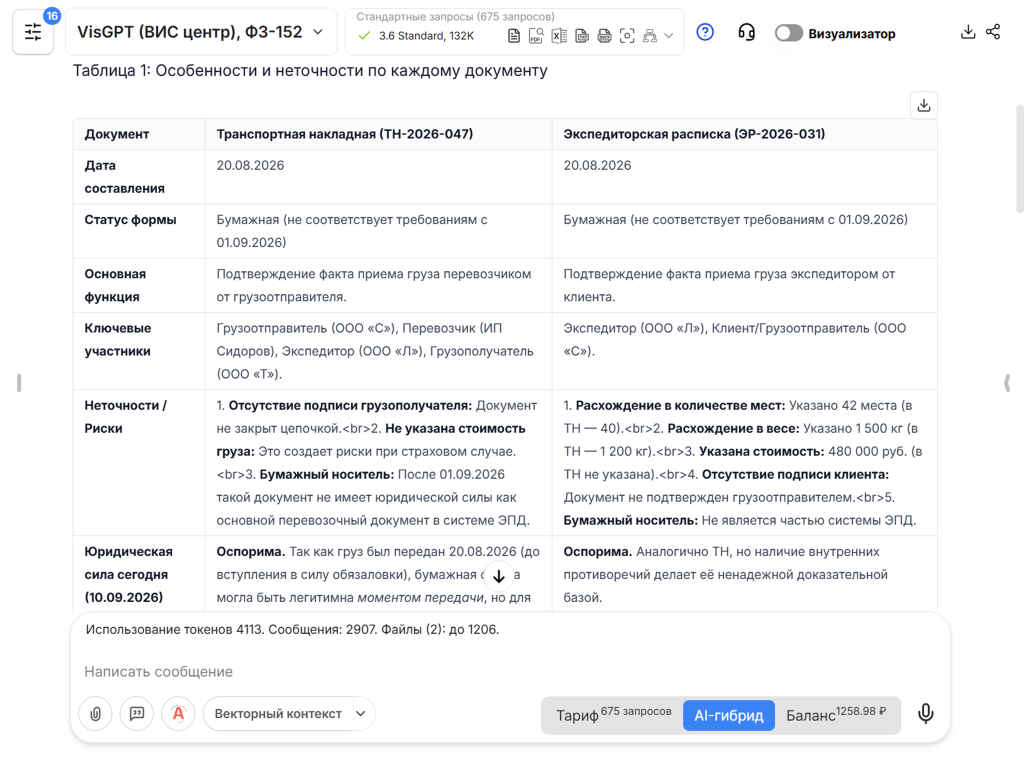Select the Тариф 675 запросов tab

613,715
